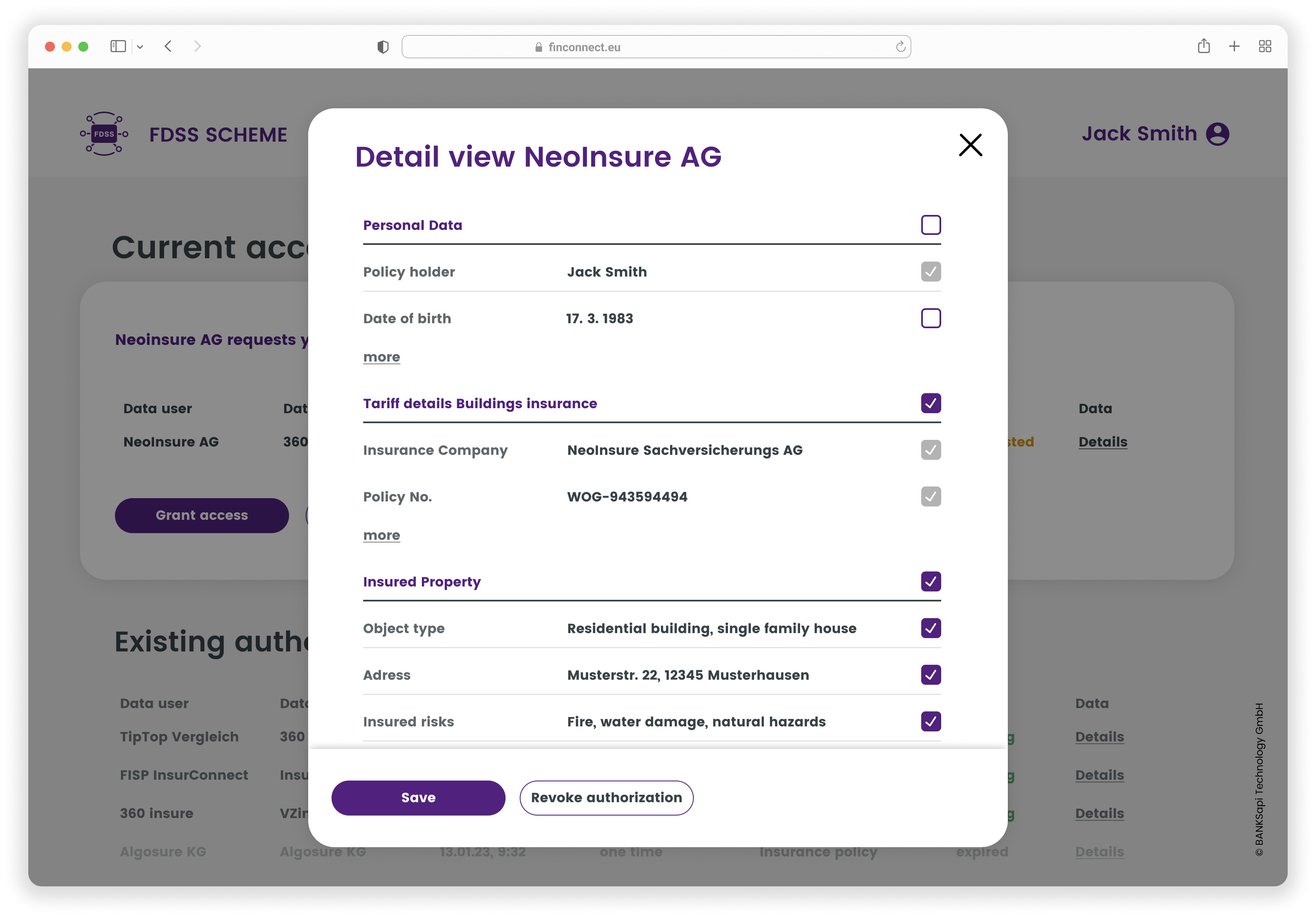Enable the Date of birth checkbox

[930, 318]
